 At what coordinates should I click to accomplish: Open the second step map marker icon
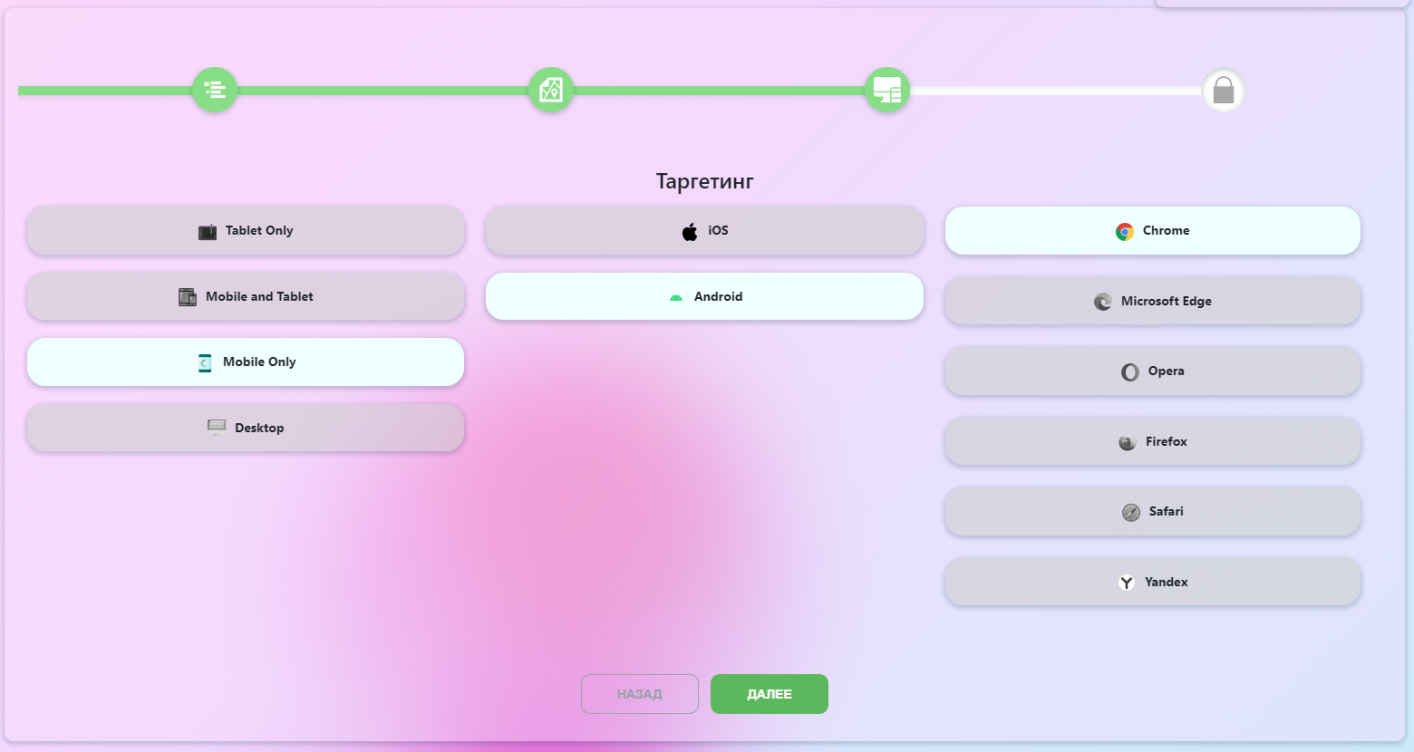[551, 90]
